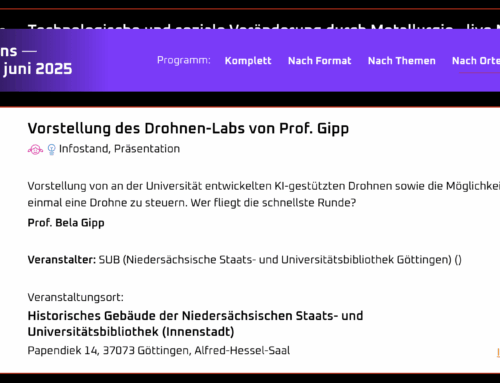Click the blue lightbulb icon
The width and height of the screenshot is (500, 383).
point(51,150)
